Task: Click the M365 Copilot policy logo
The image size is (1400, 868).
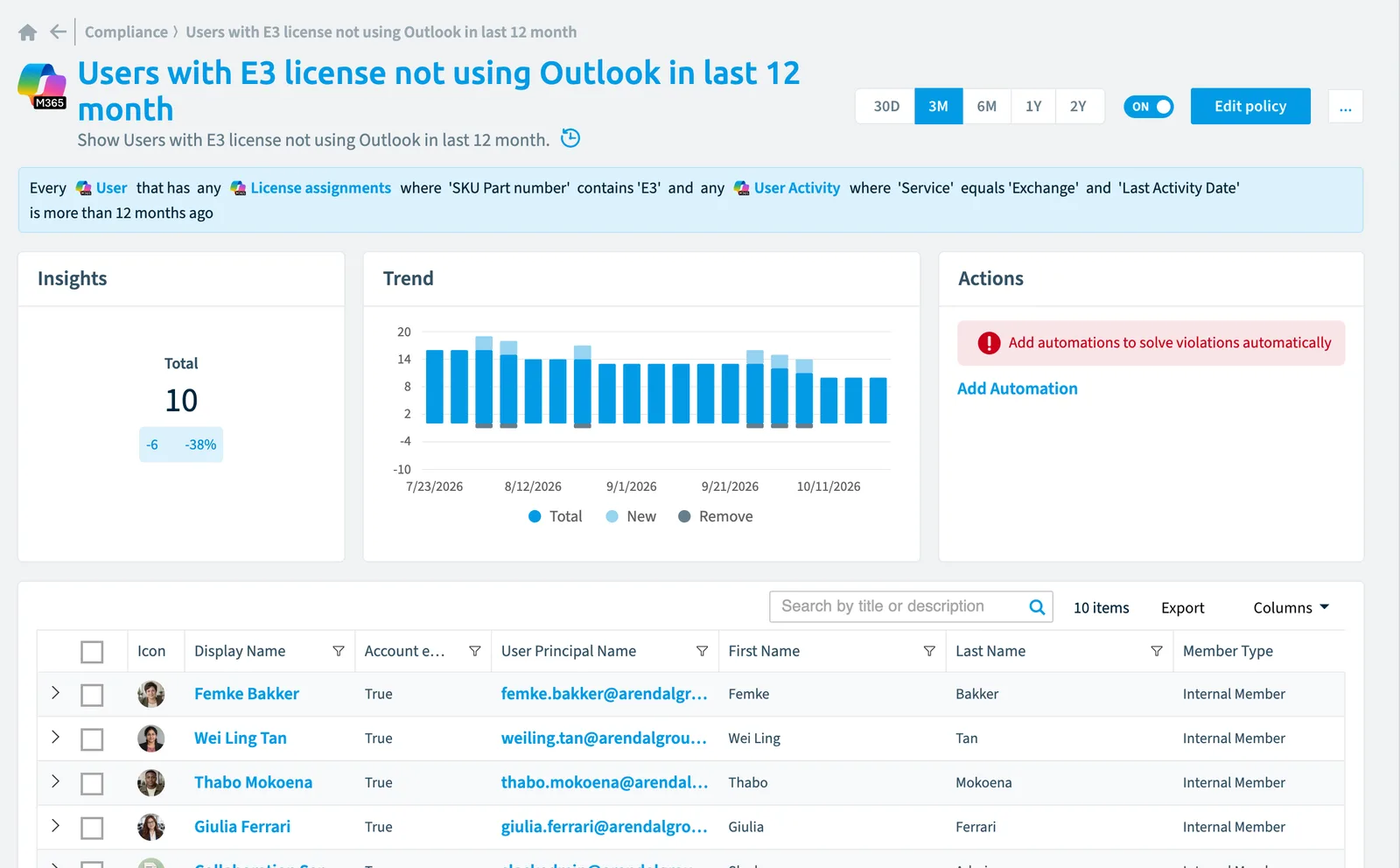Action: click(42, 87)
